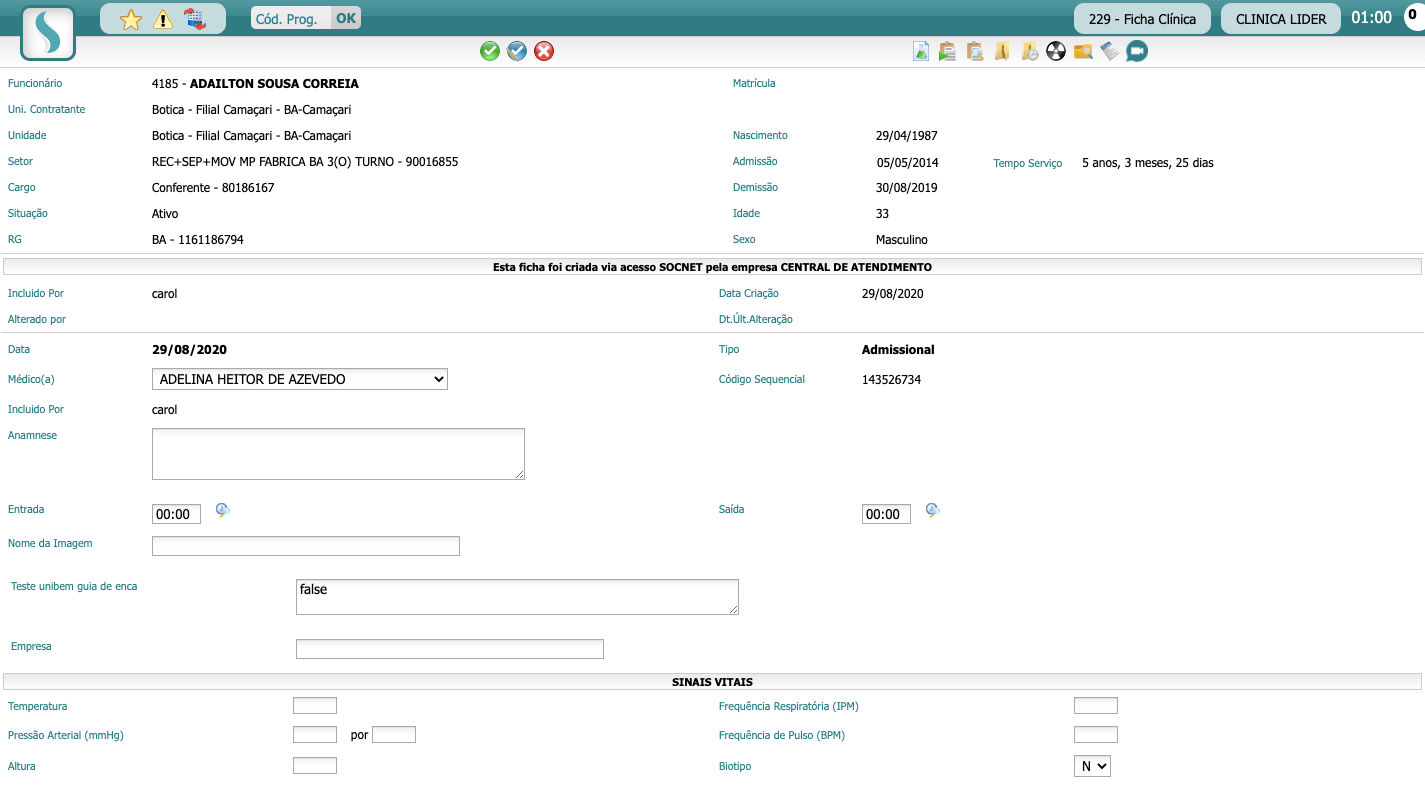
Task: Click the clock icon beside Saída
Action: [933, 510]
